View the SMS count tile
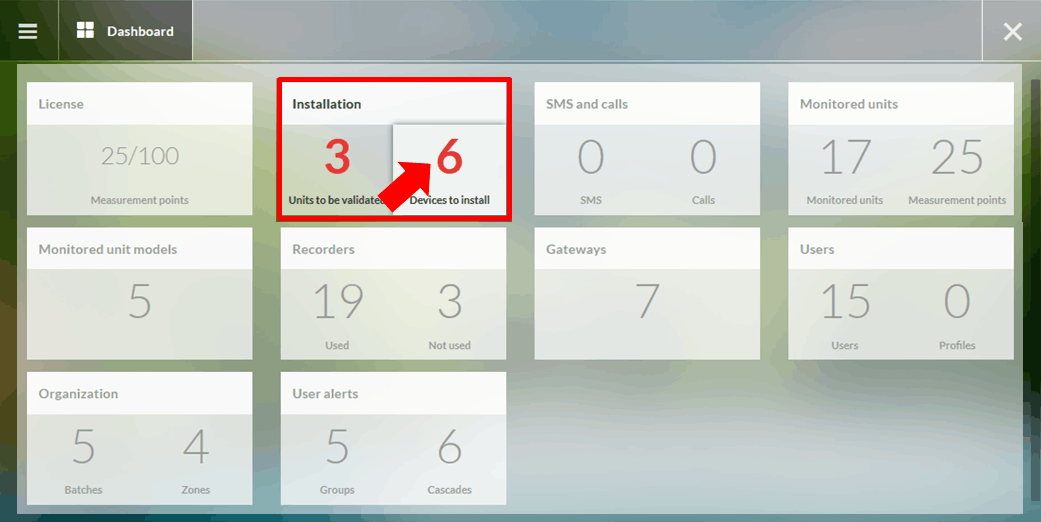This screenshot has width=1041, height=522. pos(591,168)
